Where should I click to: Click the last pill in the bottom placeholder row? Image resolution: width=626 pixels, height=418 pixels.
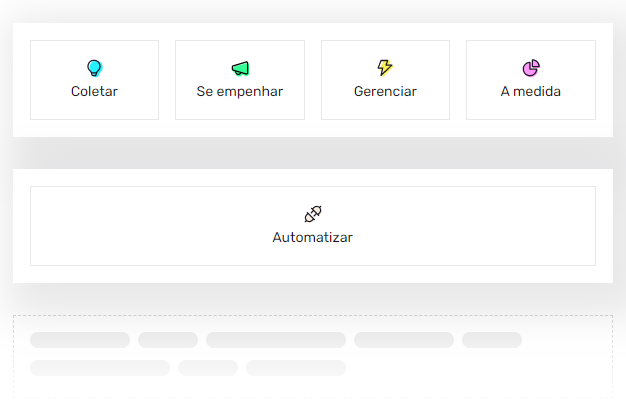pos(296,368)
